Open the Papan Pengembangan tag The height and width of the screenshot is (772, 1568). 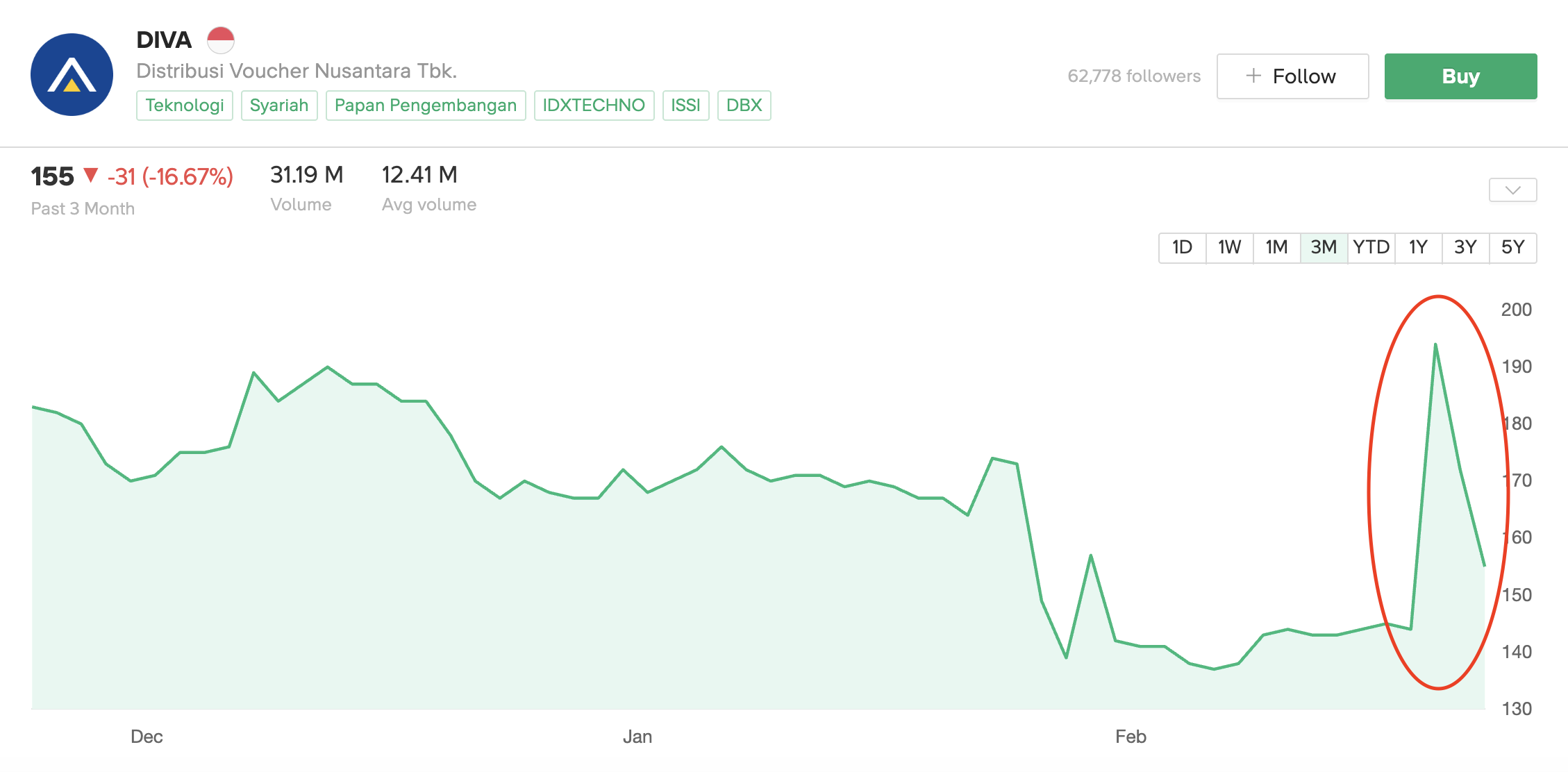(425, 106)
